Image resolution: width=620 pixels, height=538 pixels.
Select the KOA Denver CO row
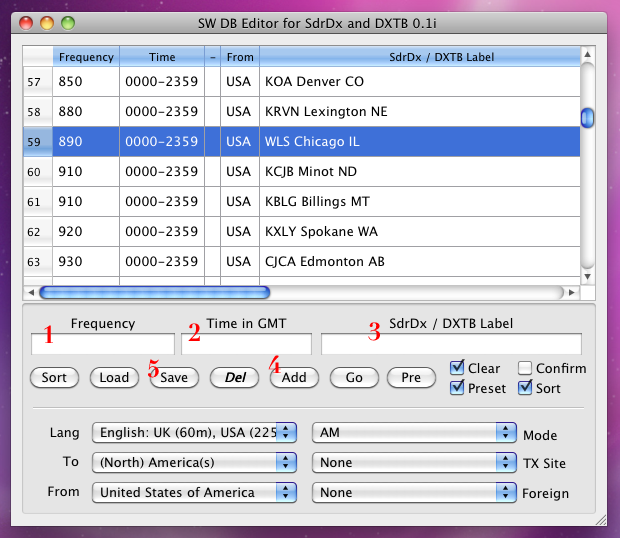[302, 81]
